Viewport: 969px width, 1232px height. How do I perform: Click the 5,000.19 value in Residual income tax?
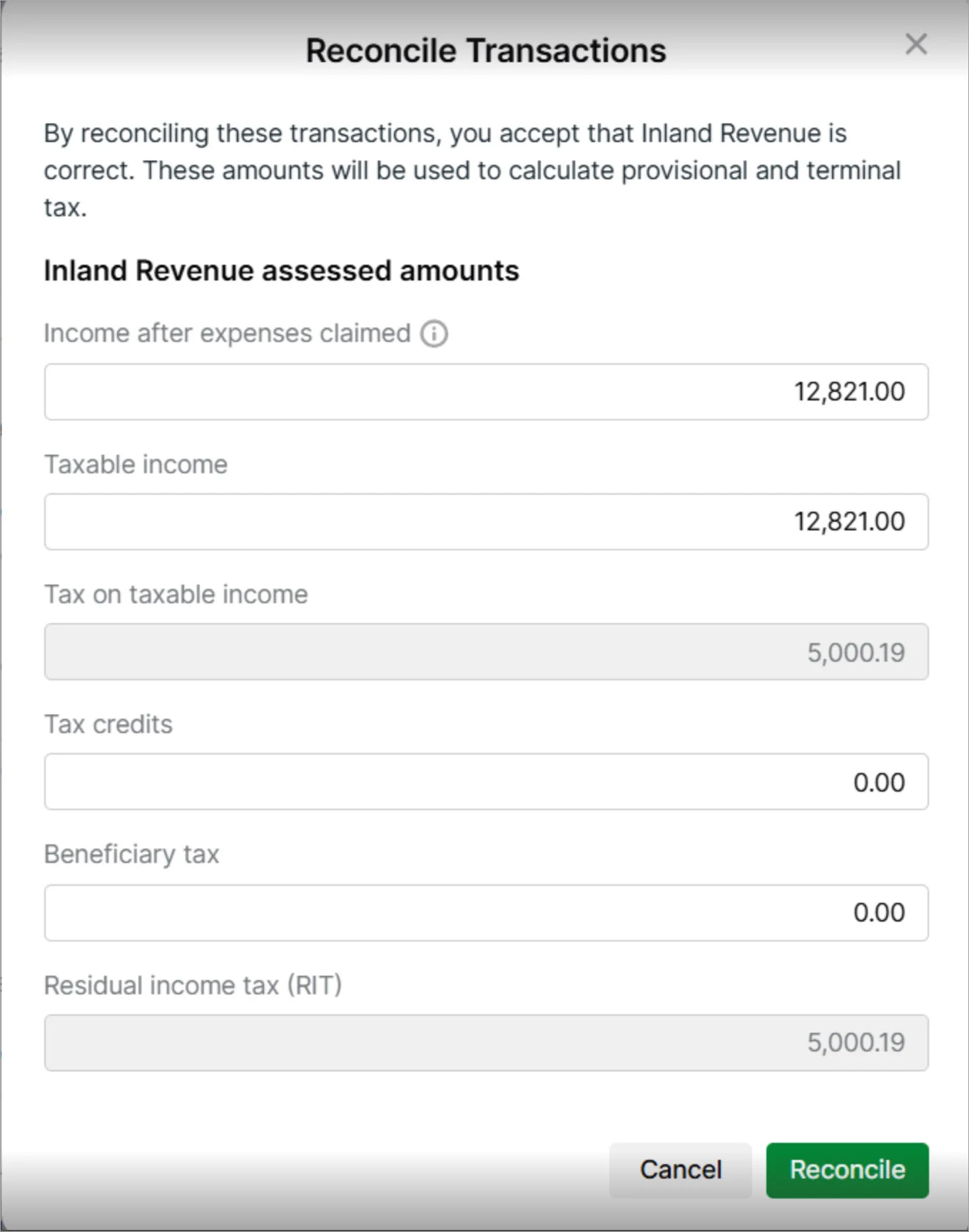[x=856, y=1042]
